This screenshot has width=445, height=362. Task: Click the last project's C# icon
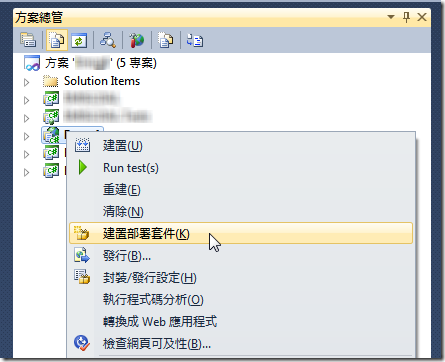tap(51, 171)
